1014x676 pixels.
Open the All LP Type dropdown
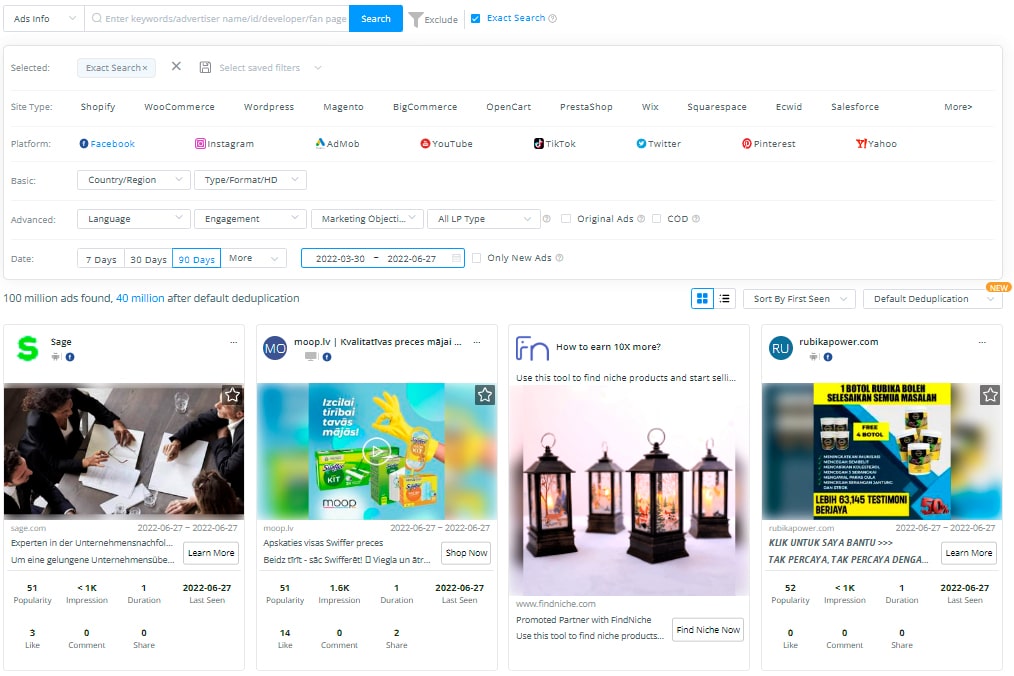coord(484,219)
